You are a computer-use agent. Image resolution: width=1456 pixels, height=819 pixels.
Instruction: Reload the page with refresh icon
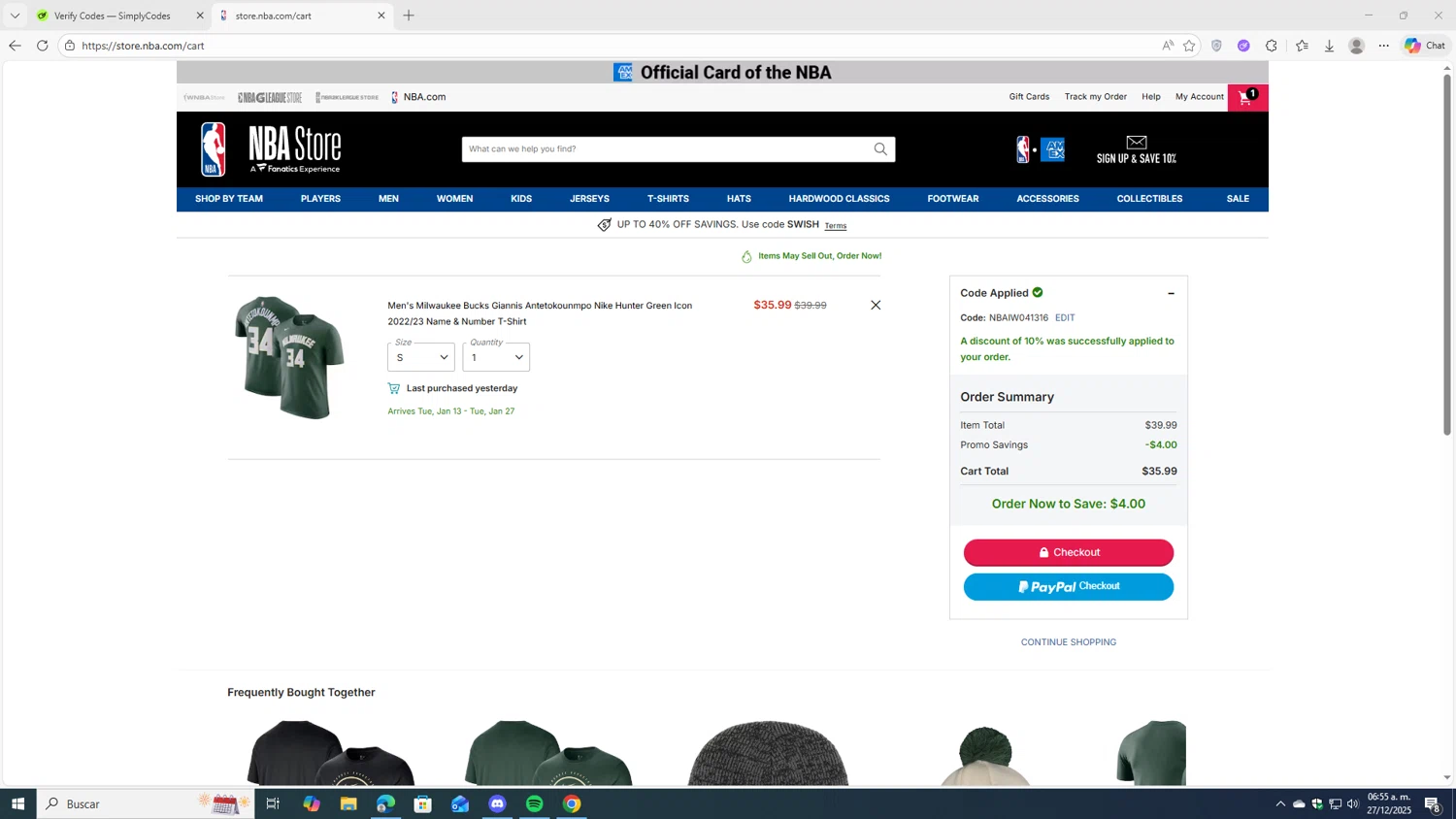42,46
